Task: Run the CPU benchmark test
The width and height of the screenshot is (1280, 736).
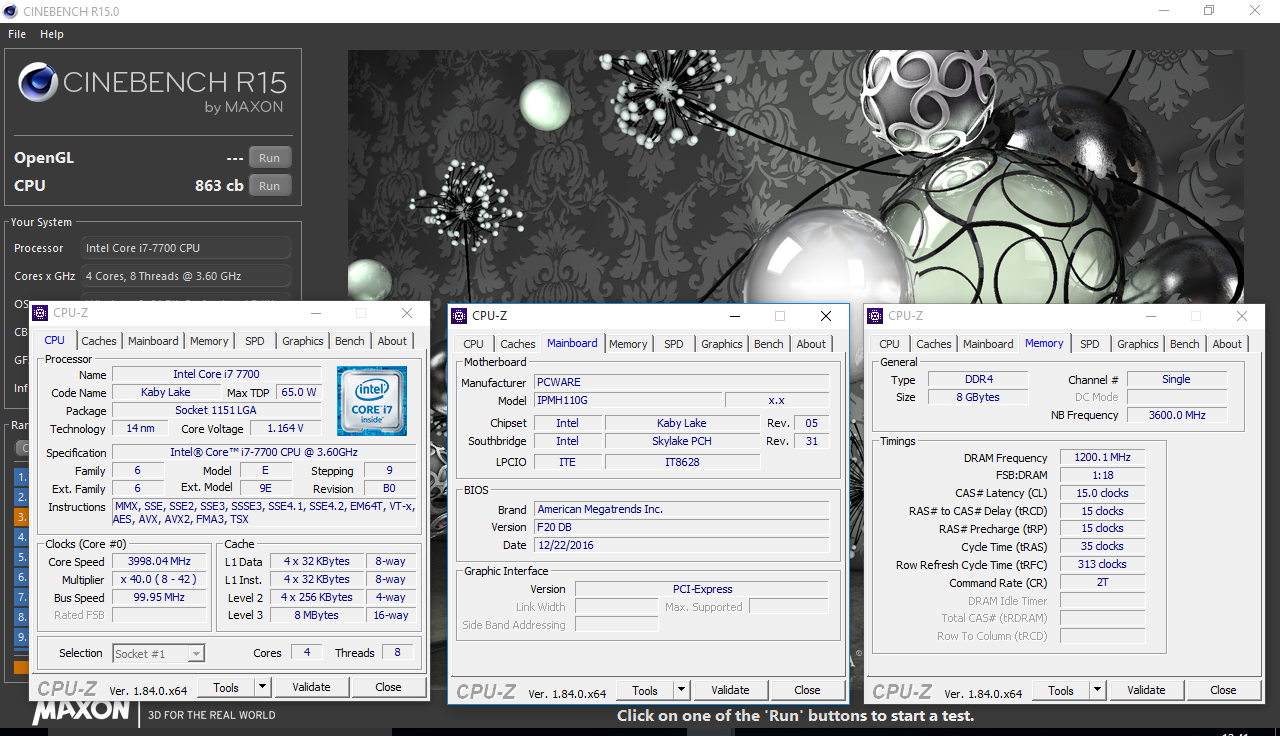Action: pos(270,186)
